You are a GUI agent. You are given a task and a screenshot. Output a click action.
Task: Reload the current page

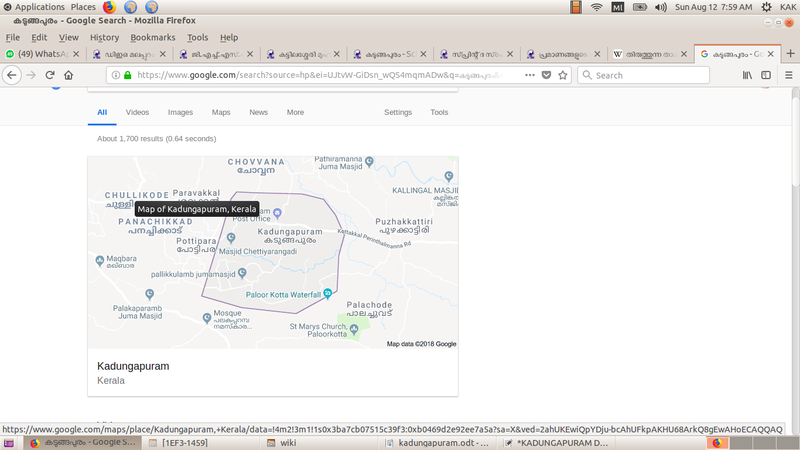point(50,75)
